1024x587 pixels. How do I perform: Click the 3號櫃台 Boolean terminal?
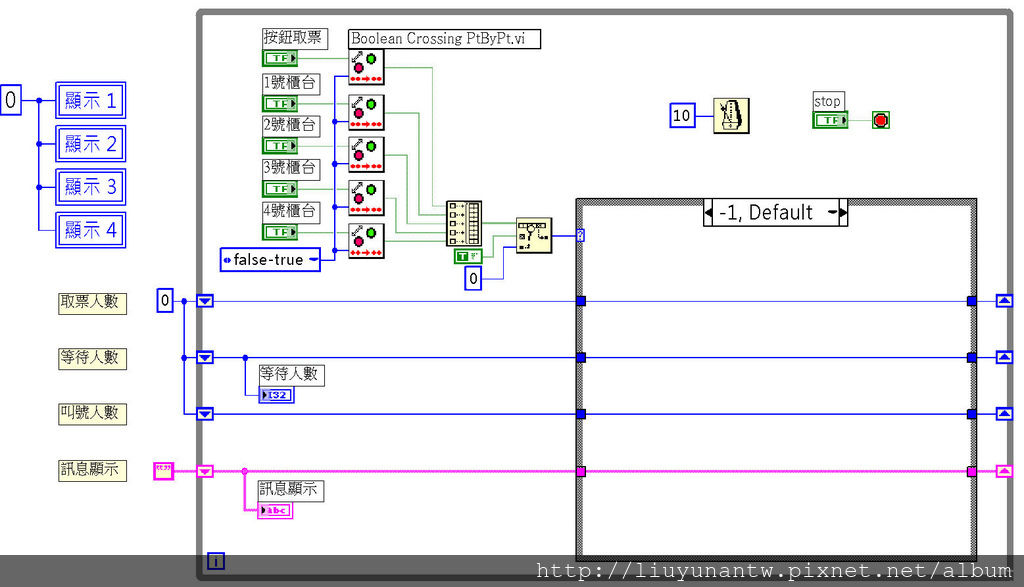tap(280, 189)
